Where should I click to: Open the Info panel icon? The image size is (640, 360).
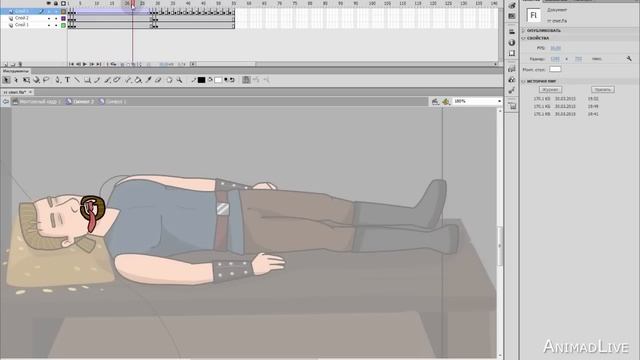[x=512, y=42]
